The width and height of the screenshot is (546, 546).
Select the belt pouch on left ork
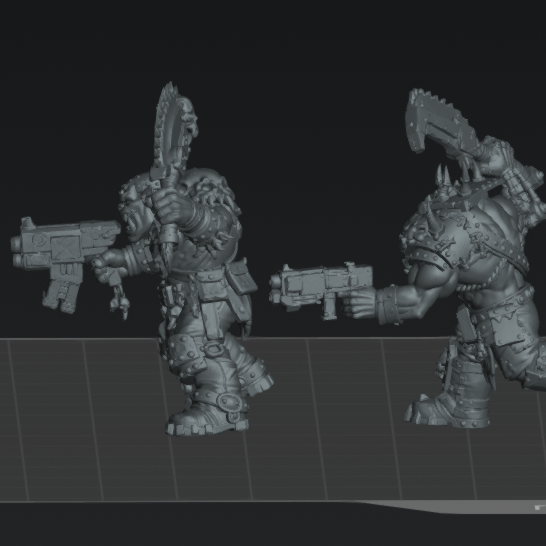click(x=241, y=277)
